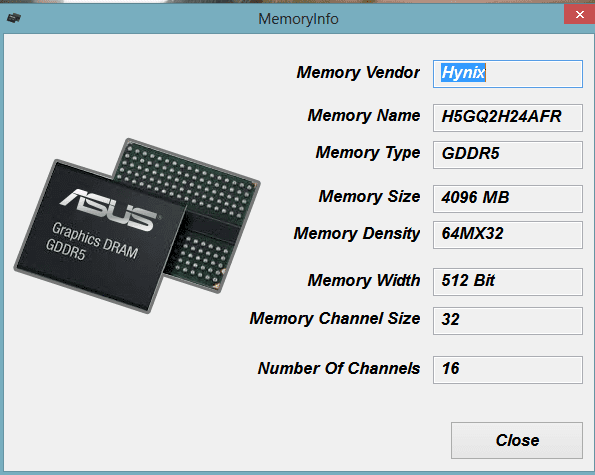The width and height of the screenshot is (595, 475).
Task: Select the Memory Type field GDDR5
Action: coord(508,155)
